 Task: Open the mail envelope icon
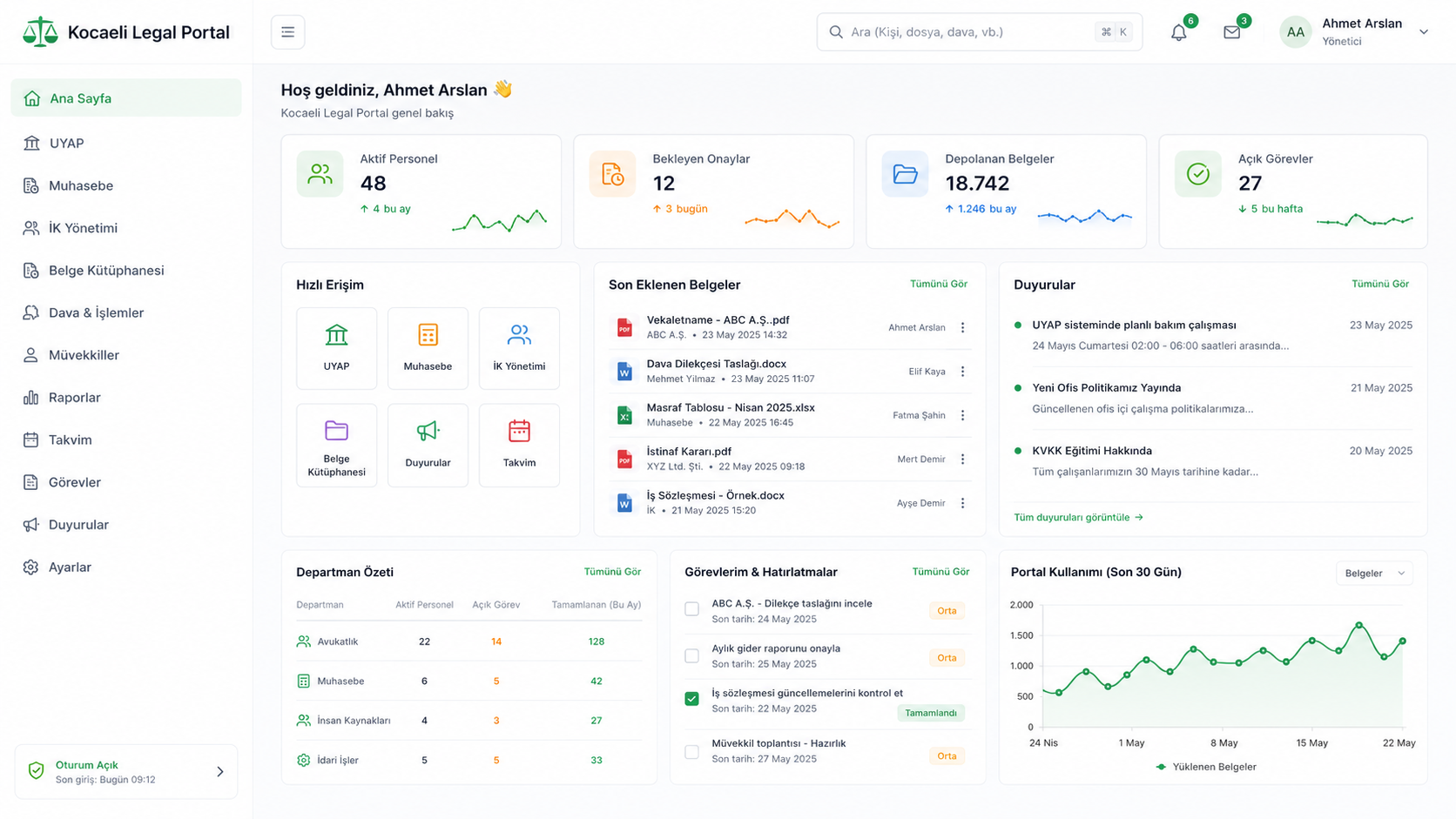coord(1231,32)
